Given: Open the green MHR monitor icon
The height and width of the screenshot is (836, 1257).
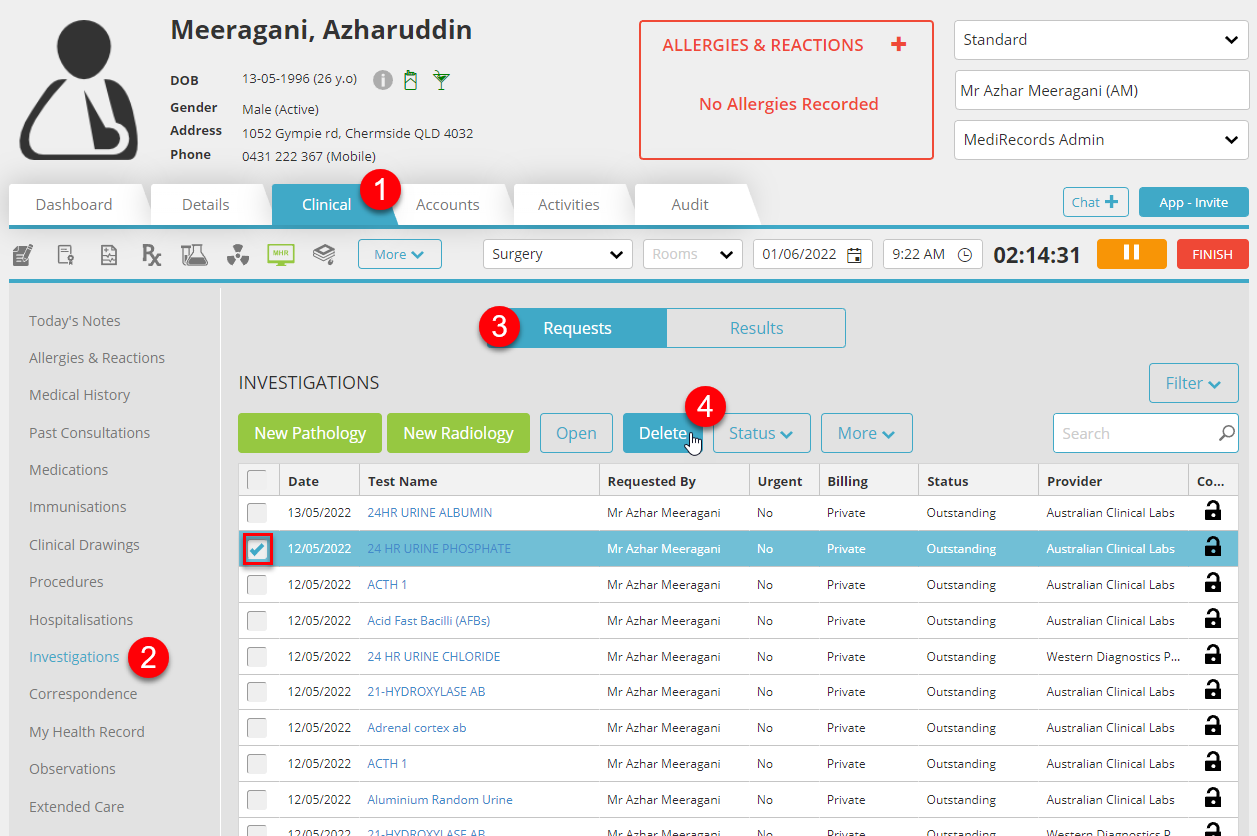Looking at the screenshot, I should (x=280, y=254).
